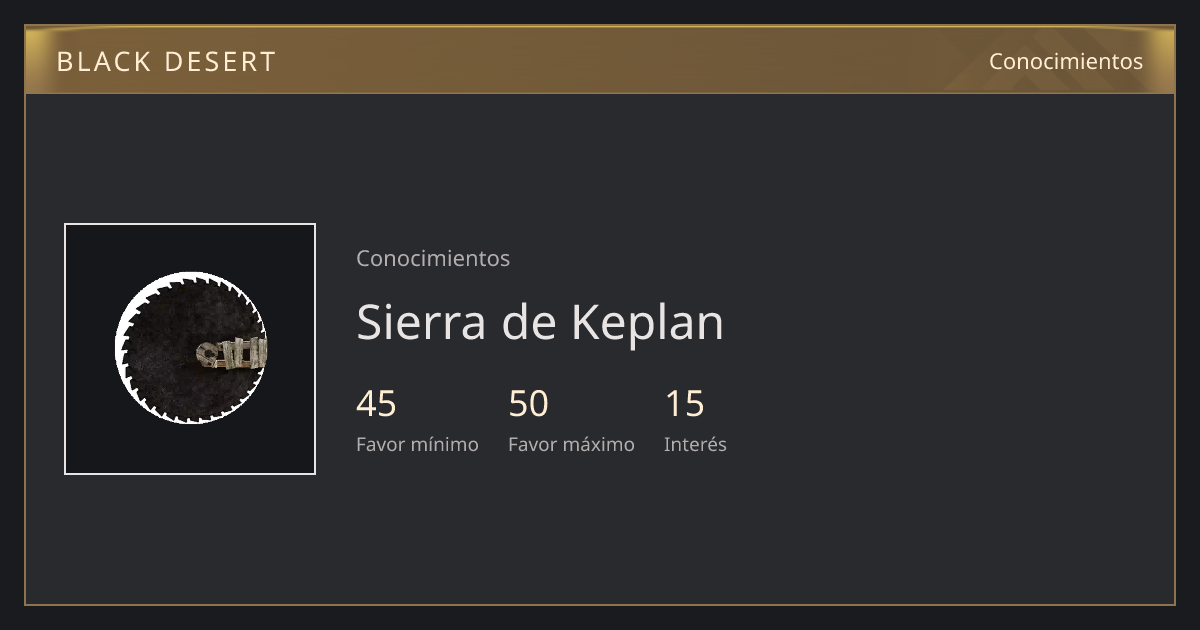This screenshot has width=1200, height=630.
Task: Click the gold header banner center
Action: 600,60
